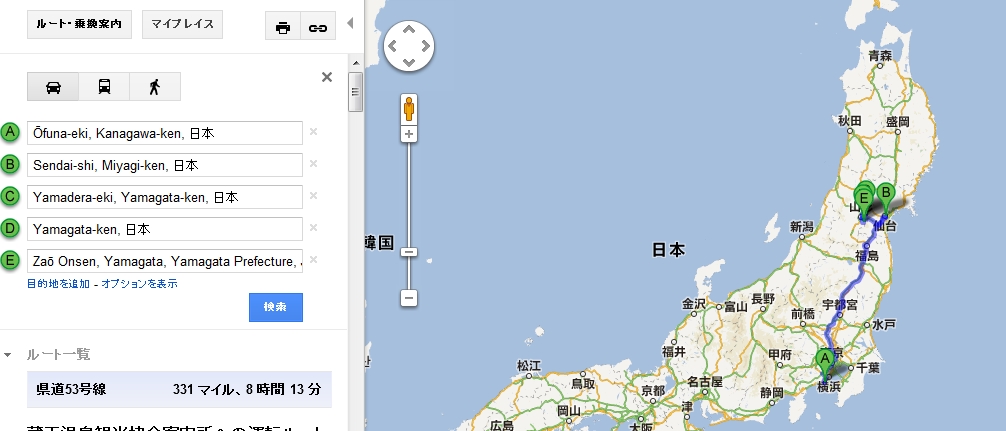Click the オプションを表示 link
This screenshot has width=1006, height=431.
point(139,283)
